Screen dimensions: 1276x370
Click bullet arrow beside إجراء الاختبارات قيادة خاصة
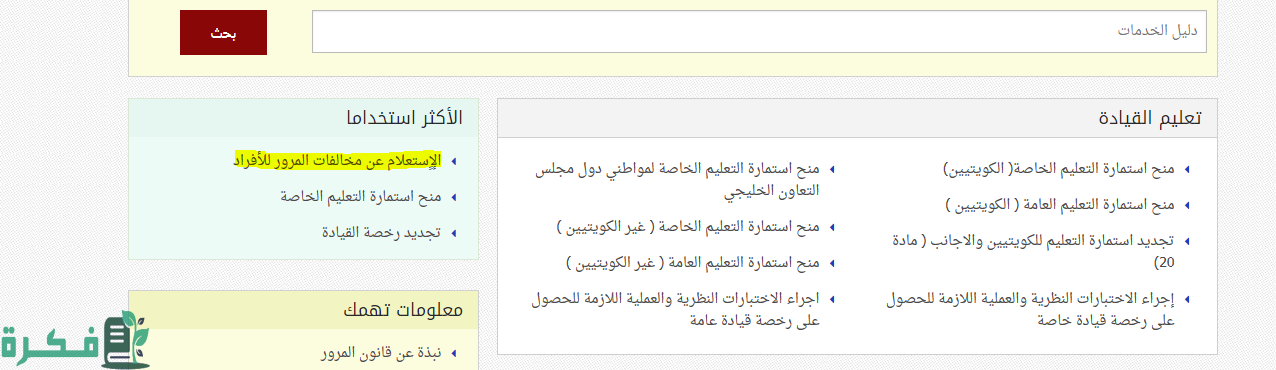1187,299
